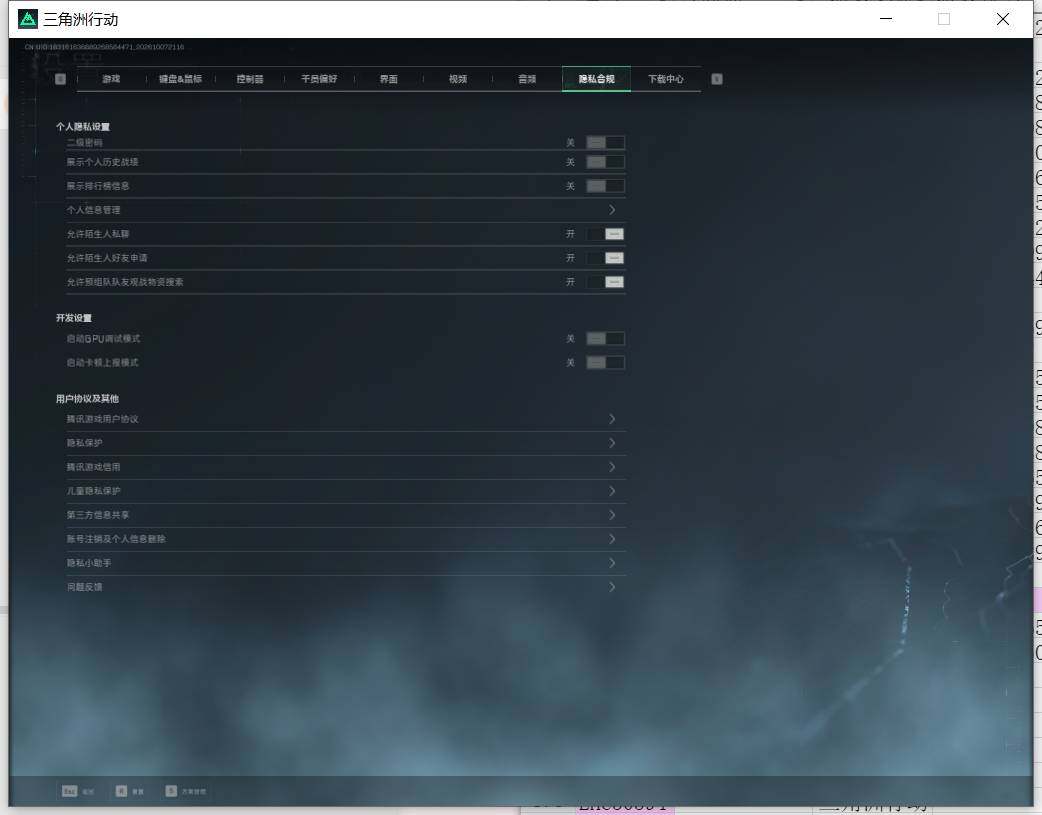Expand the 儿童隐私保护 arrow
1042x815 pixels.
point(612,491)
